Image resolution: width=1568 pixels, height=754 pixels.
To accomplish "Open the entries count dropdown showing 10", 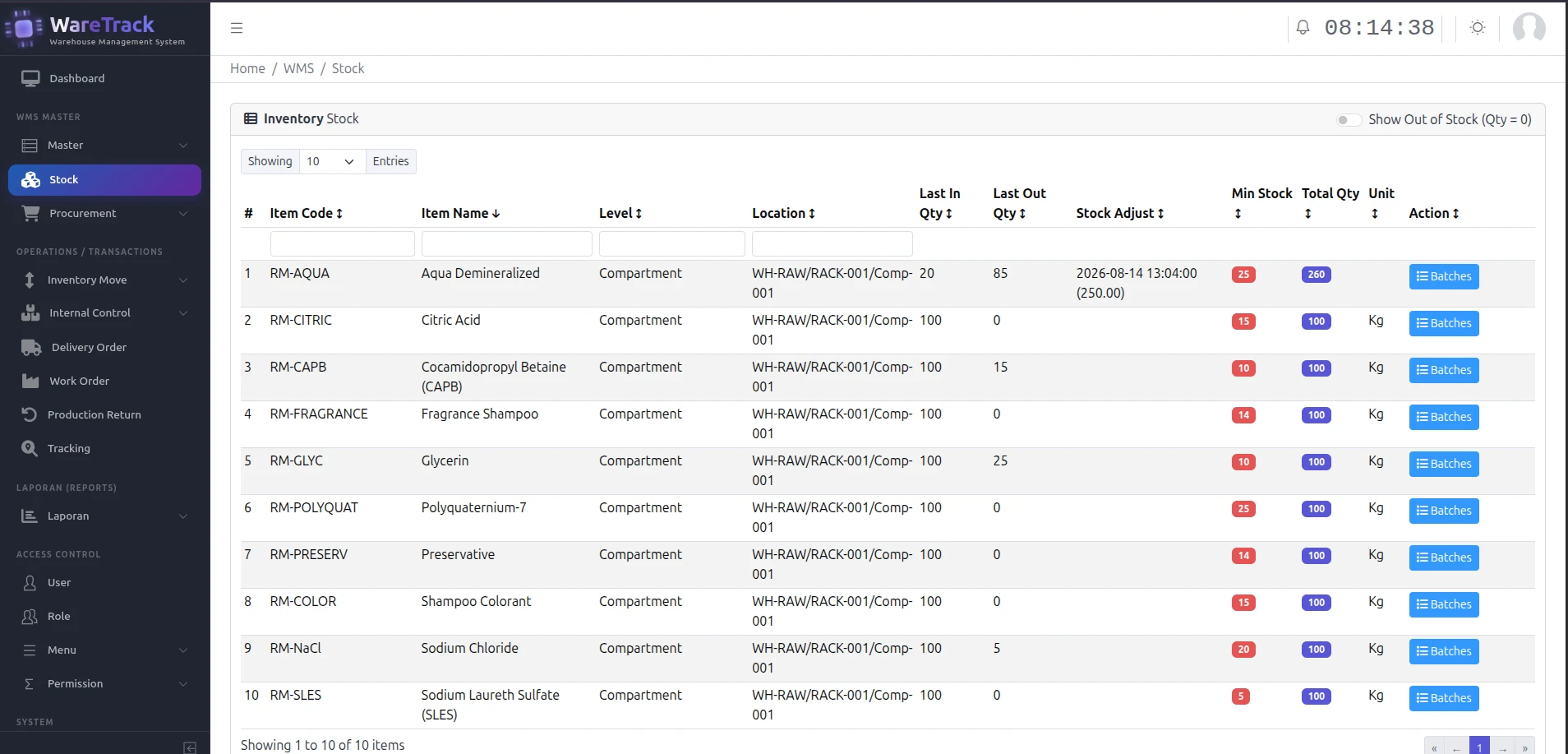I will [x=332, y=161].
